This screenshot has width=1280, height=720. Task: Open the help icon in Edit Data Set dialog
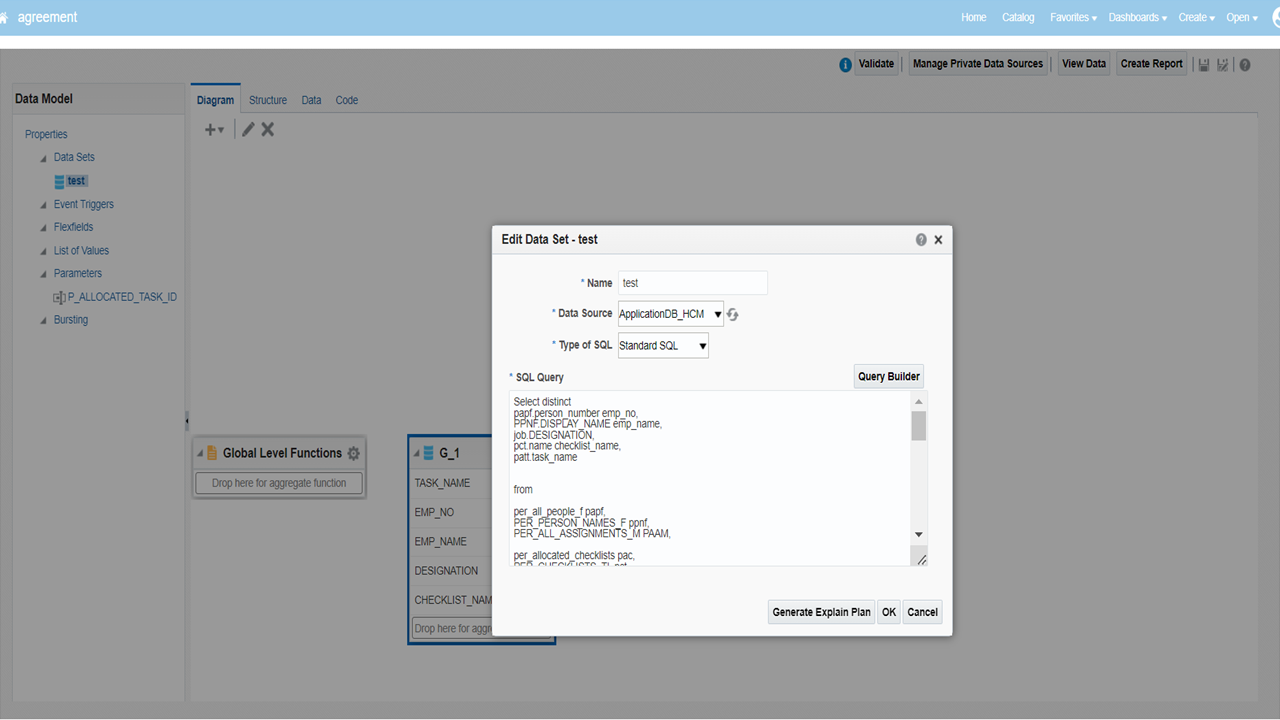pos(921,240)
